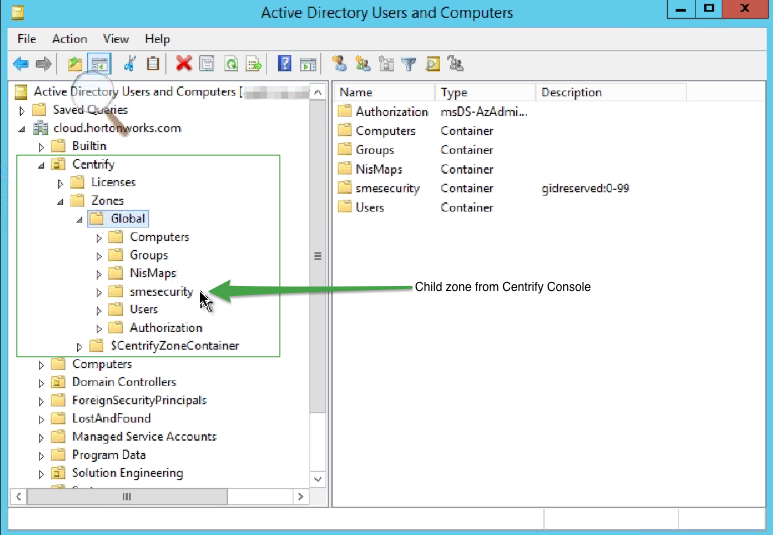Select Solution Engineering in the tree
Screen dimensions: 773x535
tap(127, 473)
